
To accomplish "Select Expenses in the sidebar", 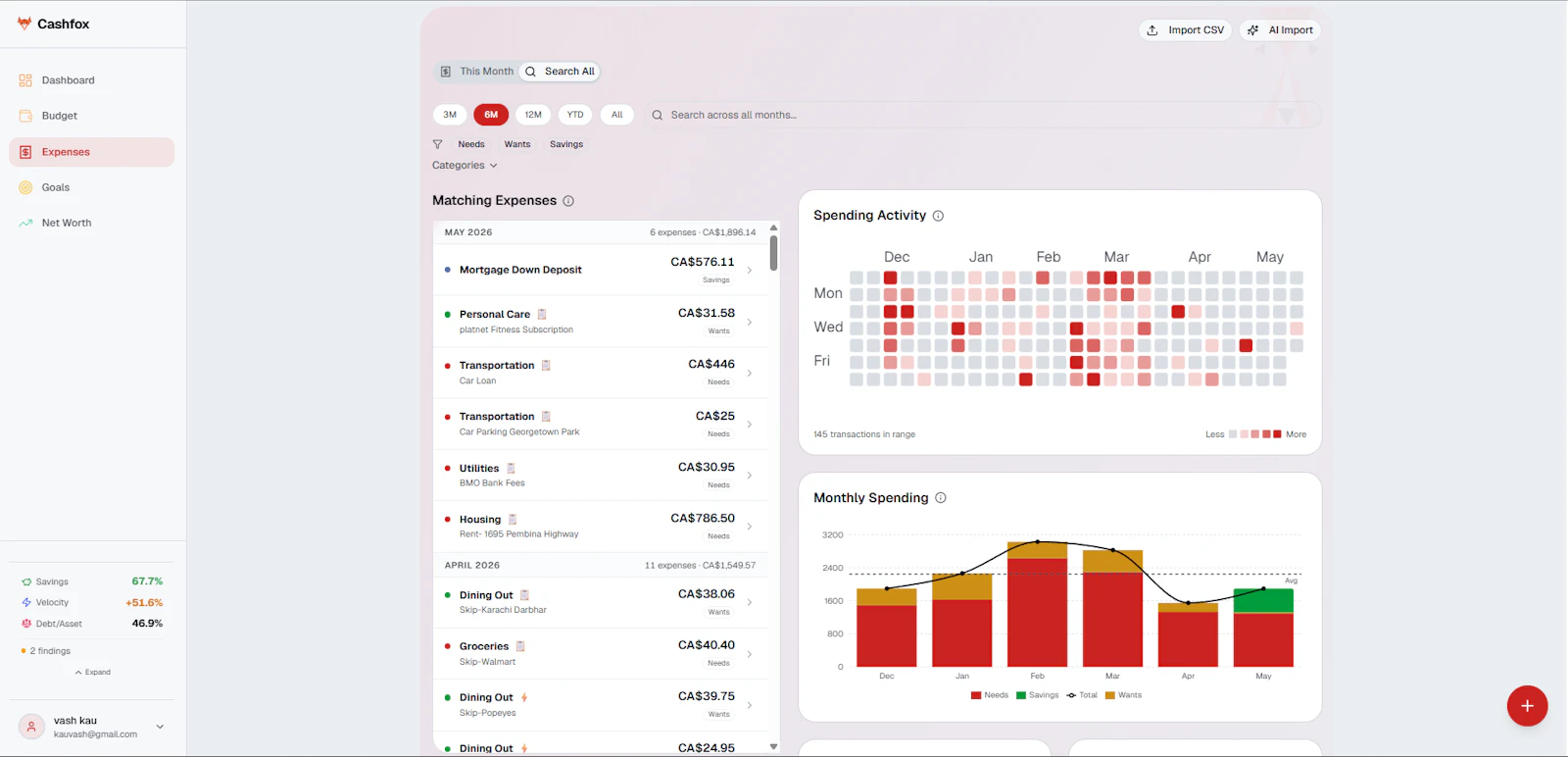I will tap(92, 152).
